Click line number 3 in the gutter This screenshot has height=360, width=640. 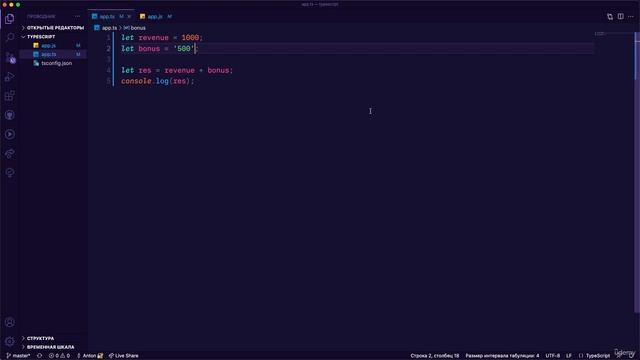108,60
